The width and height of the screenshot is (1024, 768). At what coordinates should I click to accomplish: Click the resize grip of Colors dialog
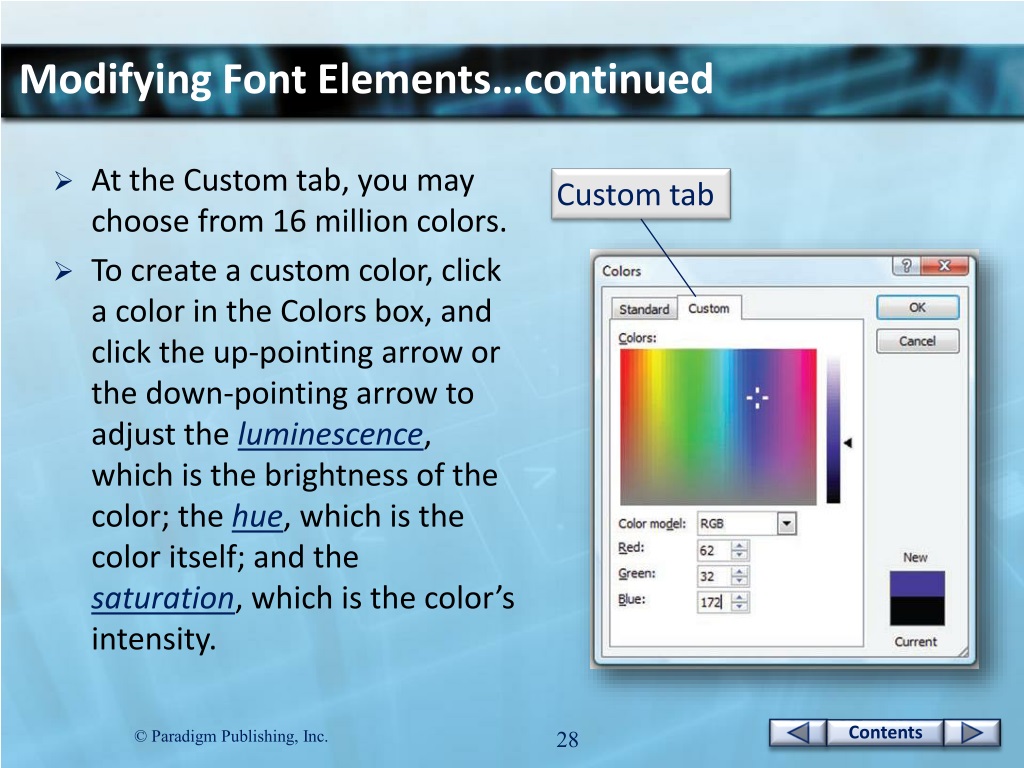pyautogui.click(x=963, y=652)
